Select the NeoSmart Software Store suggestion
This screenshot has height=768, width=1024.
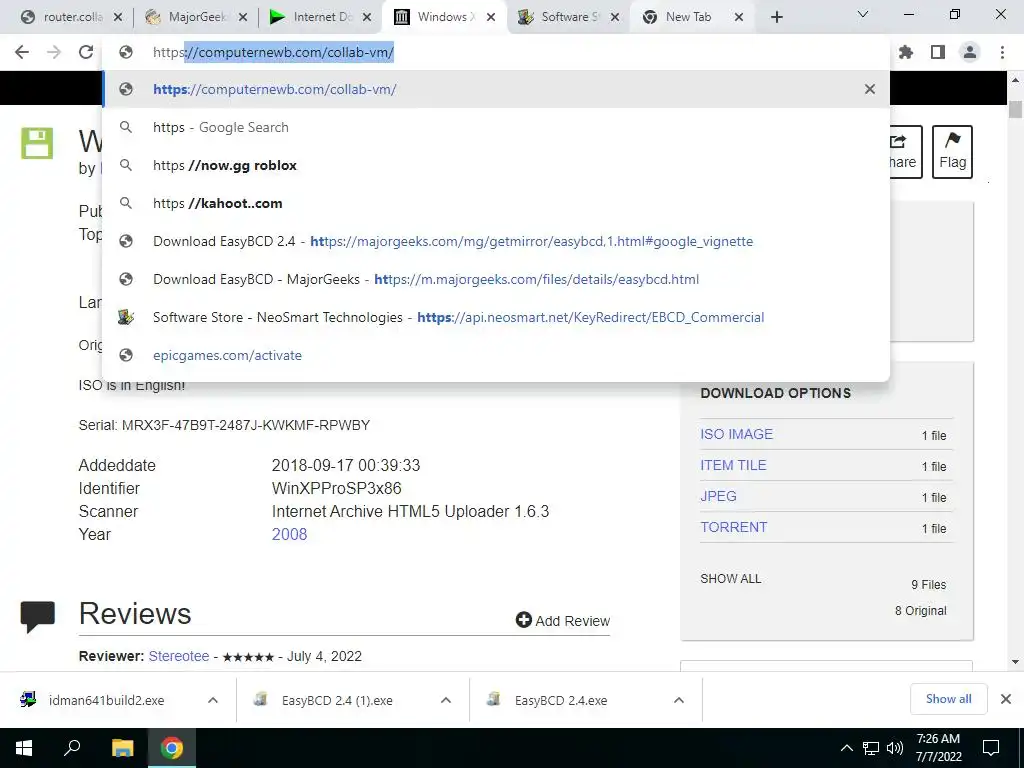(x=496, y=317)
